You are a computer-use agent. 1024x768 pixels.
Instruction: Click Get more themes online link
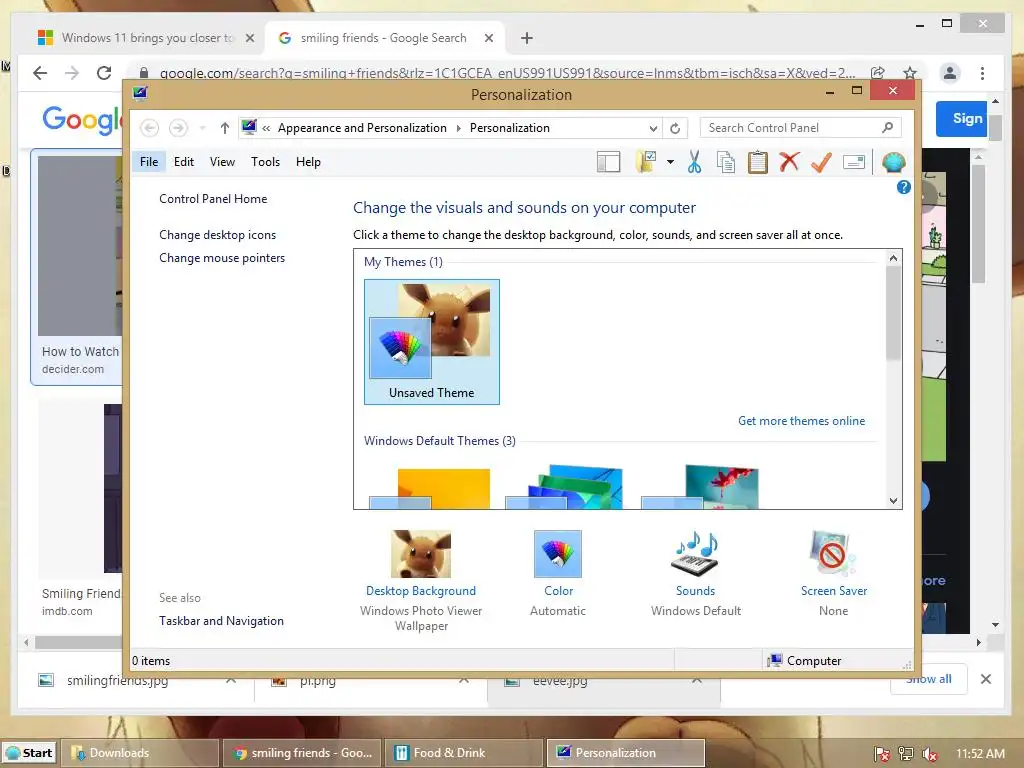801,421
